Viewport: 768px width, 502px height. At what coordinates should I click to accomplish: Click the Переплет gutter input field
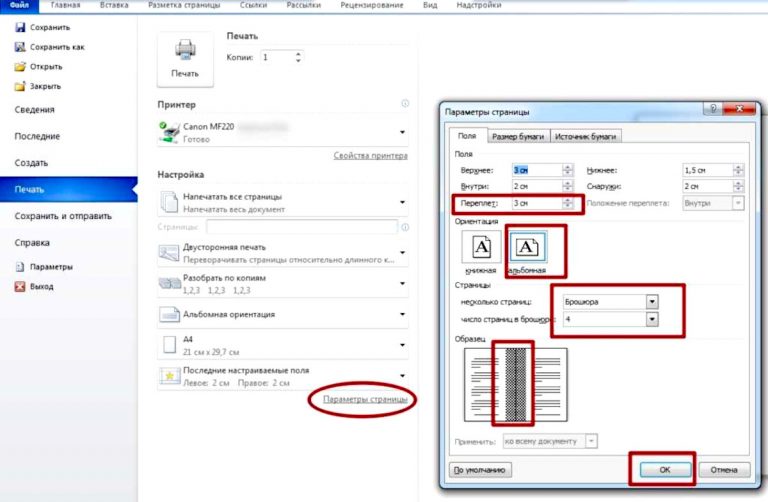tap(536, 203)
